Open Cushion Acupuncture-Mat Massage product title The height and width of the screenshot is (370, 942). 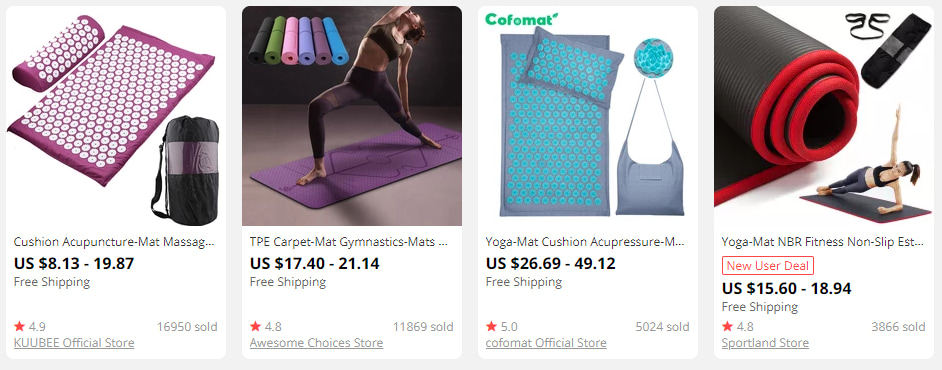(114, 242)
